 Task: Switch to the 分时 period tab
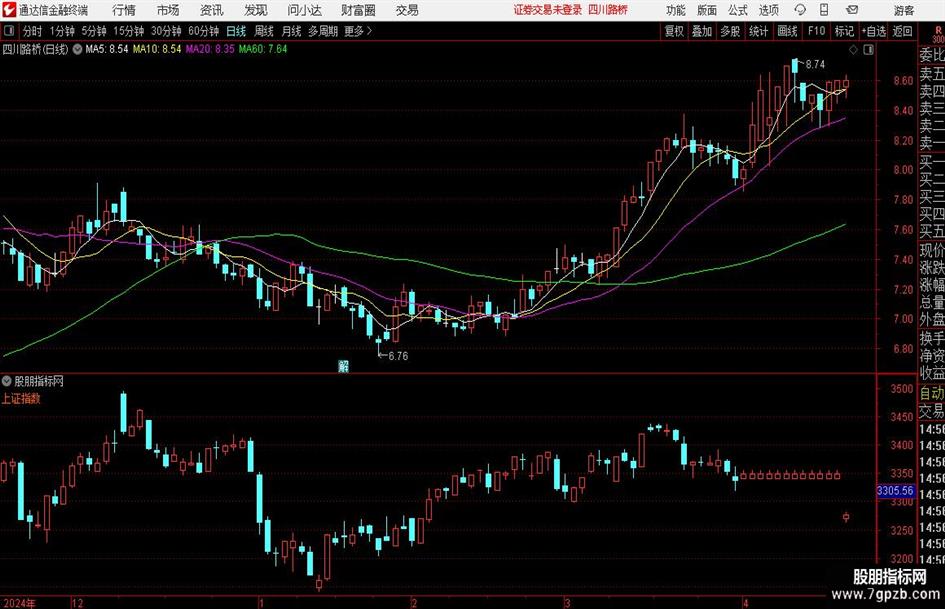point(33,31)
